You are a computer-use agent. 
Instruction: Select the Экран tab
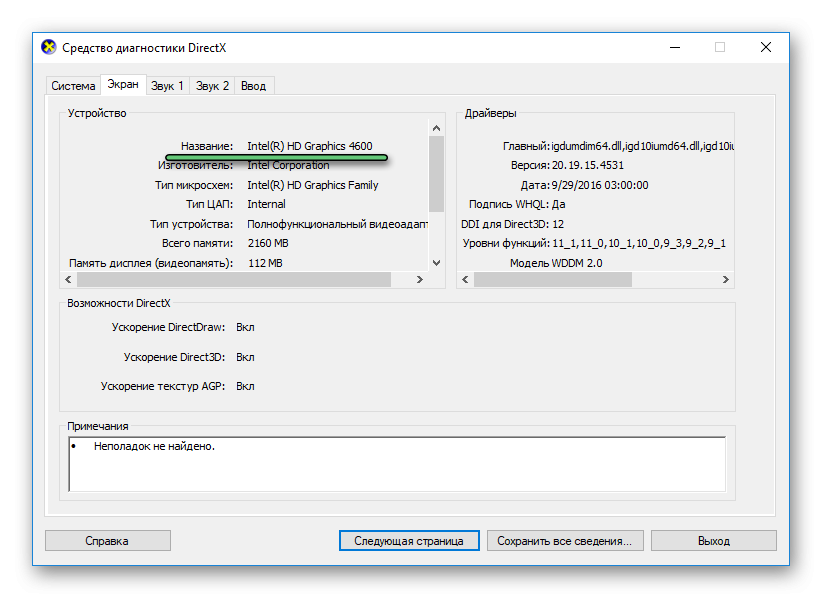123,84
